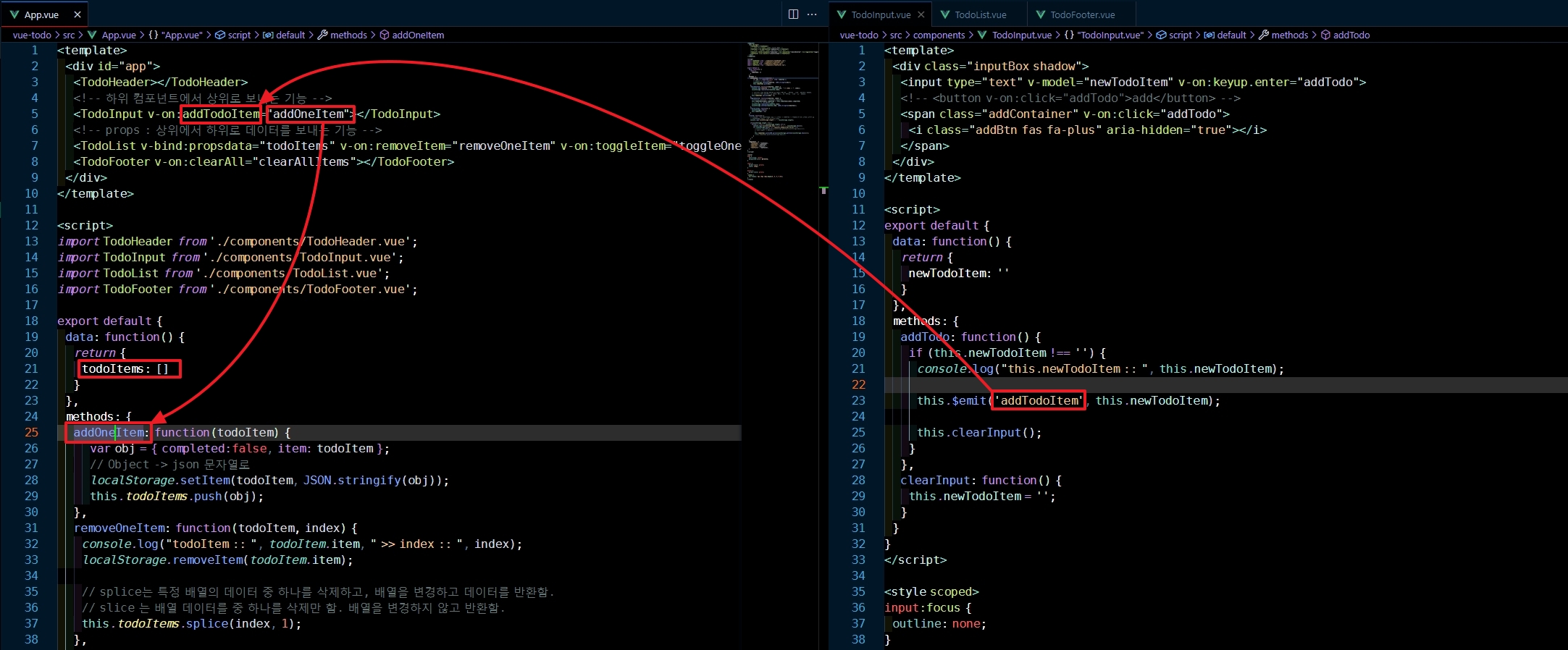
Task: Expand the TodoInput.vue file breadcrumb
Action: point(1021,35)
